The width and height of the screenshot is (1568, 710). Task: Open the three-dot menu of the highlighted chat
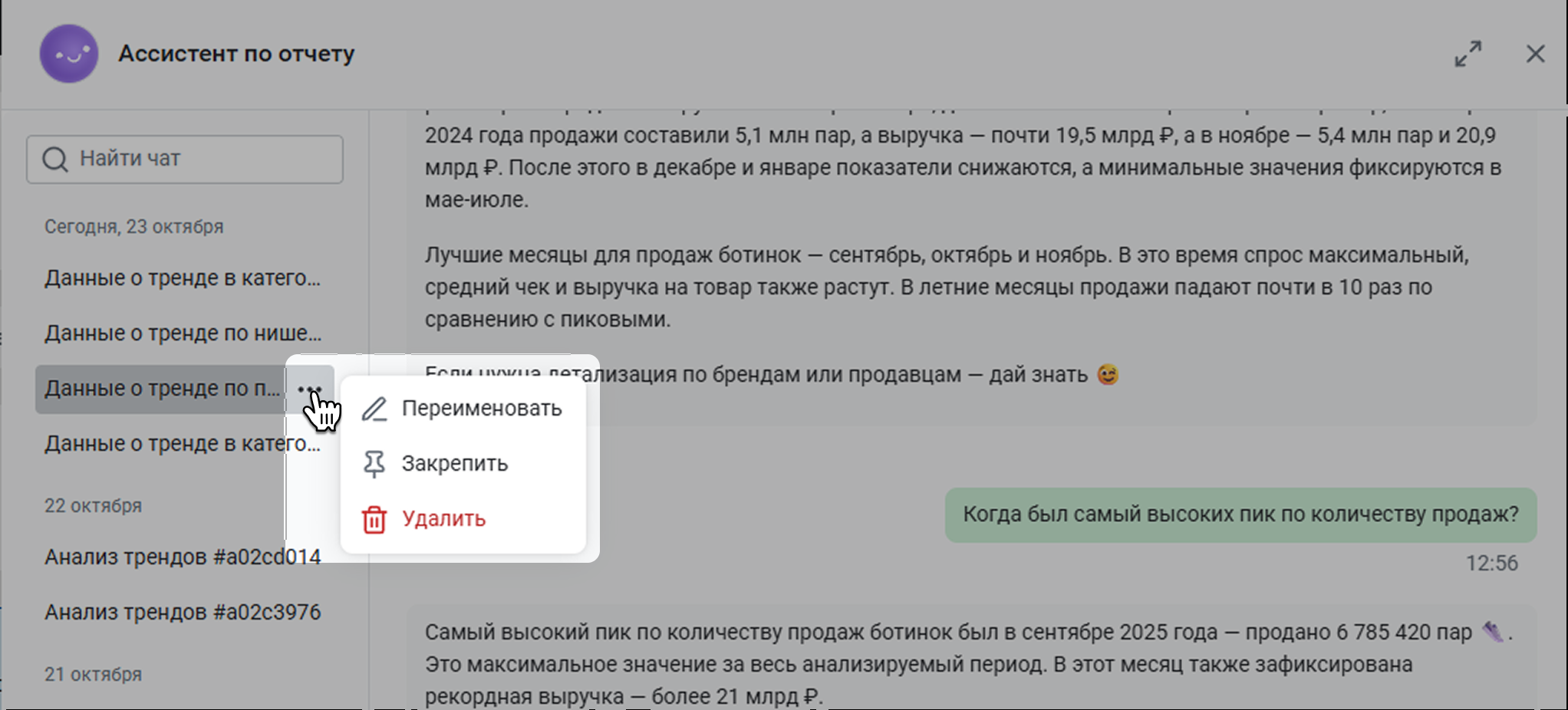(309, 390)
